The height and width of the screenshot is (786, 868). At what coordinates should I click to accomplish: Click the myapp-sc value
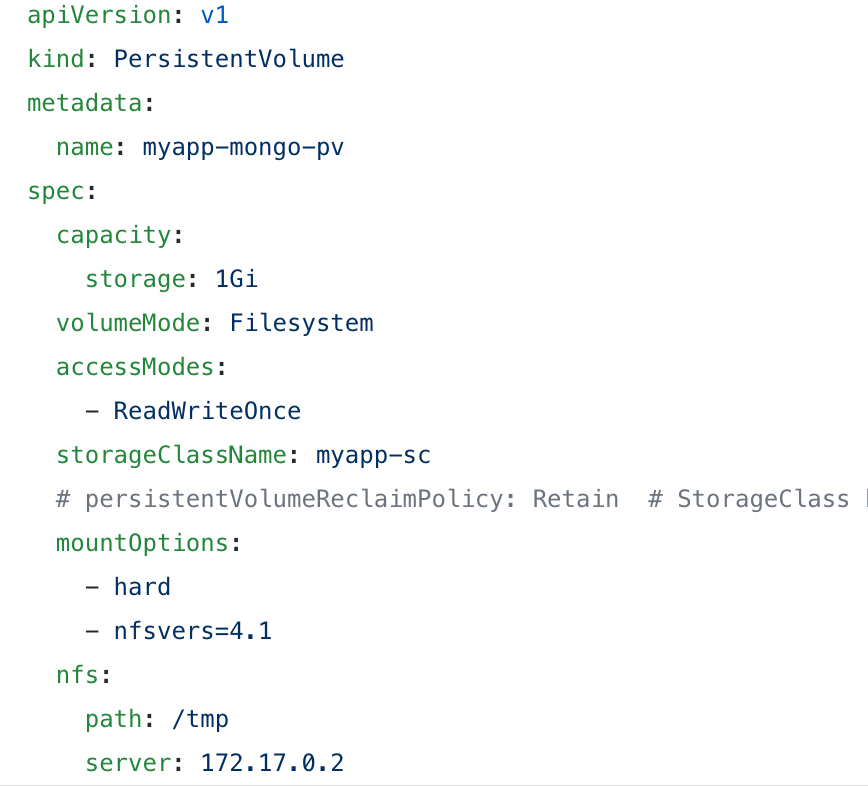373,455
